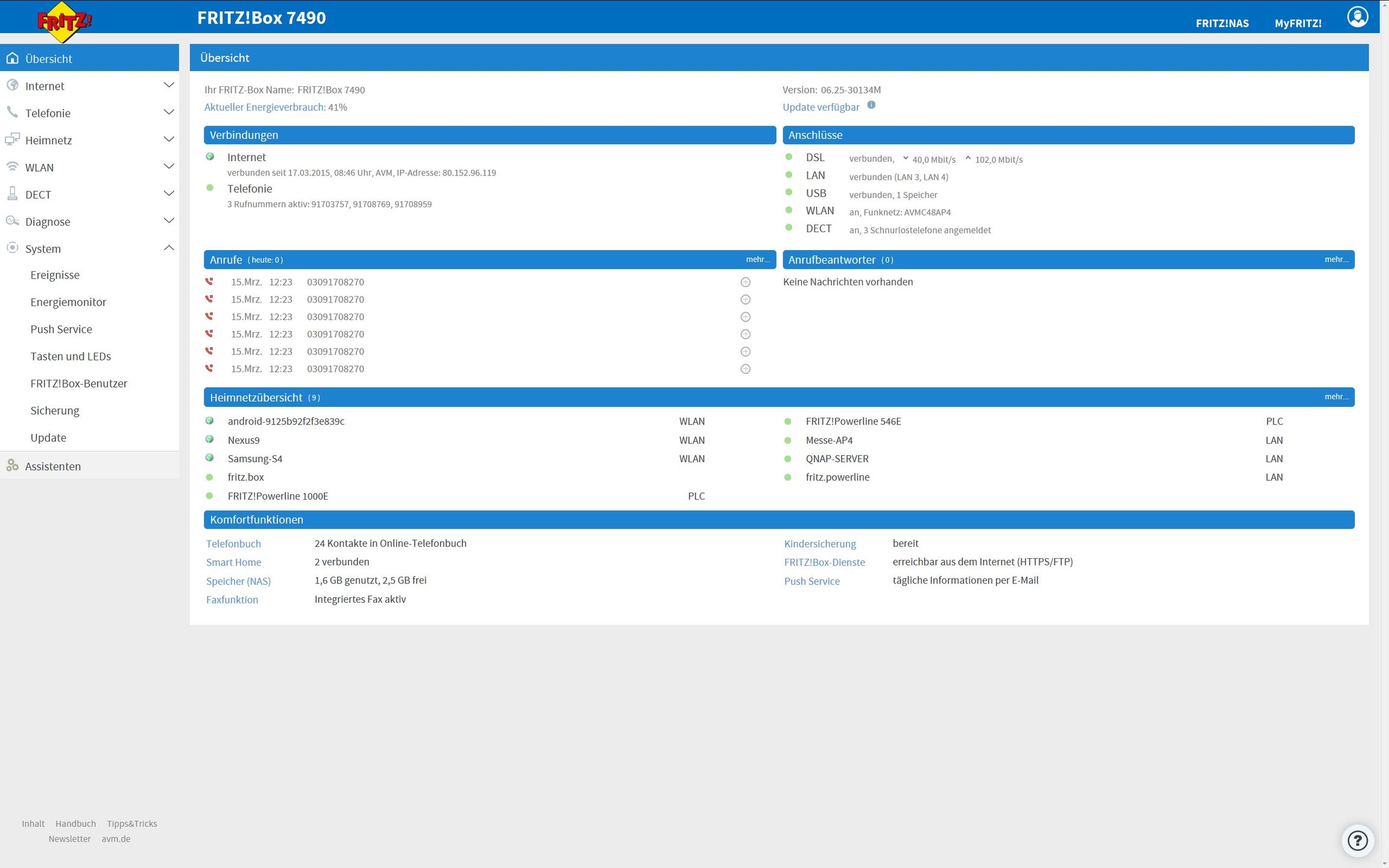This screenshot has height=868, width=1389.
Task: Expand the Internet menu chevron
Action: pos(169,86)
